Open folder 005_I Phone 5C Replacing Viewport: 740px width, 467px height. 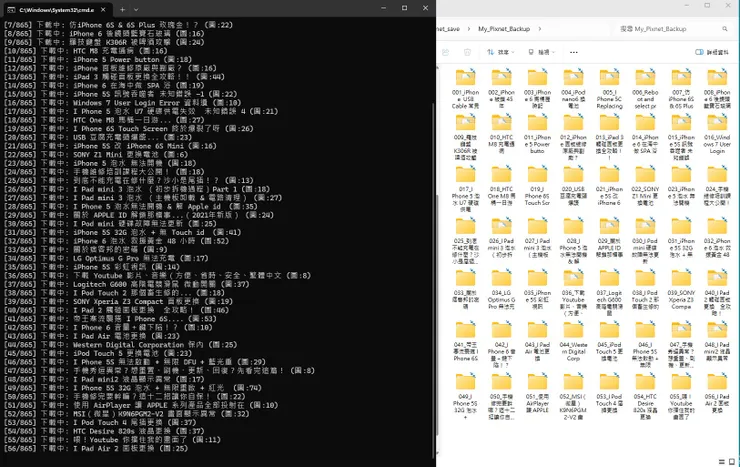609,89
